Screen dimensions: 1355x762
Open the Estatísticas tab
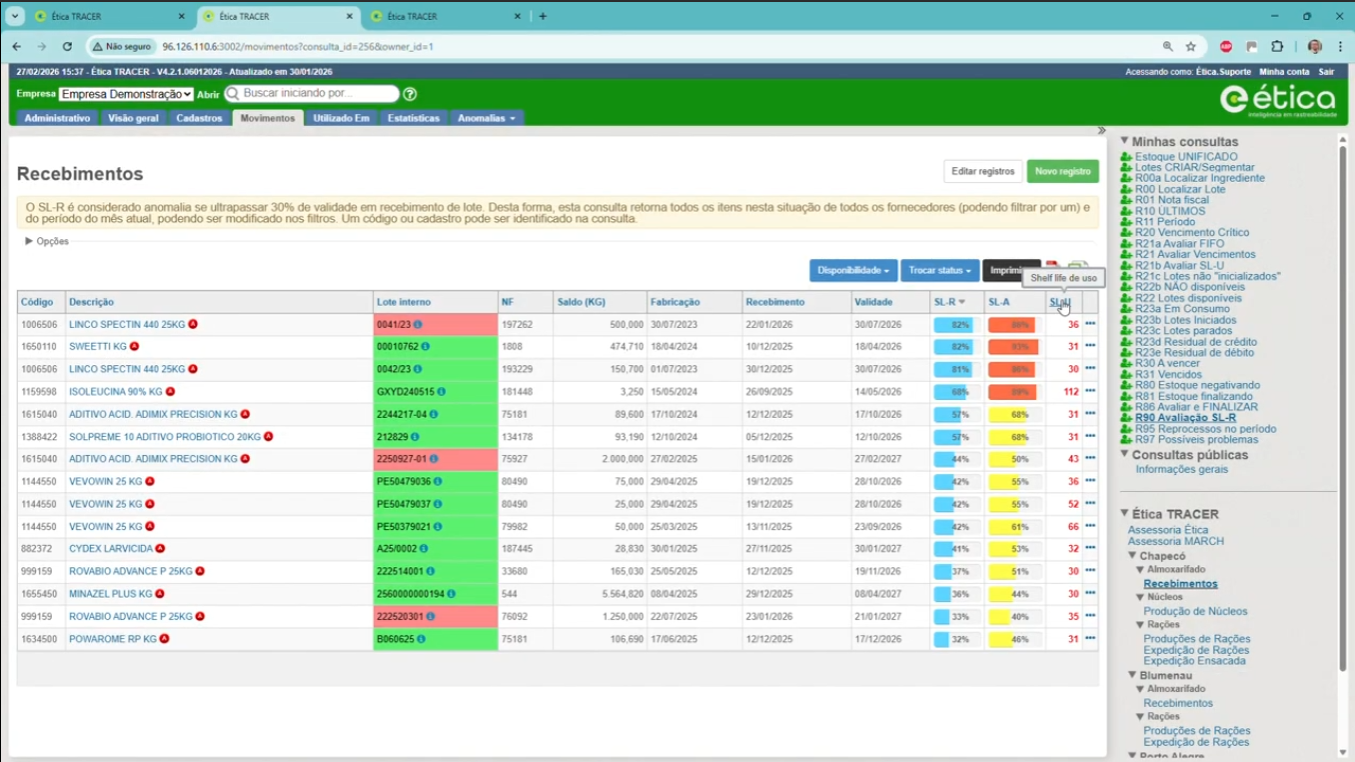tap(413, 118)
